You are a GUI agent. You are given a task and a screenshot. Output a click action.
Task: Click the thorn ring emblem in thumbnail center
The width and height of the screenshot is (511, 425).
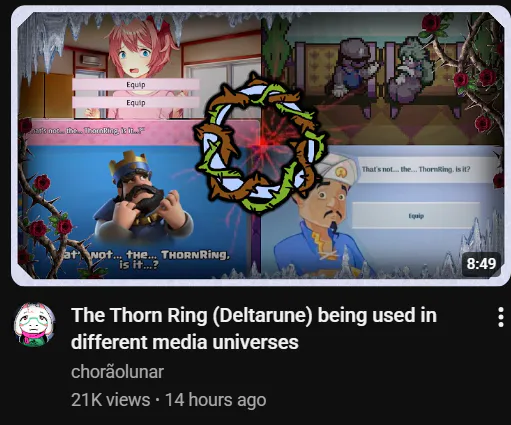click(x=260, y=144)
